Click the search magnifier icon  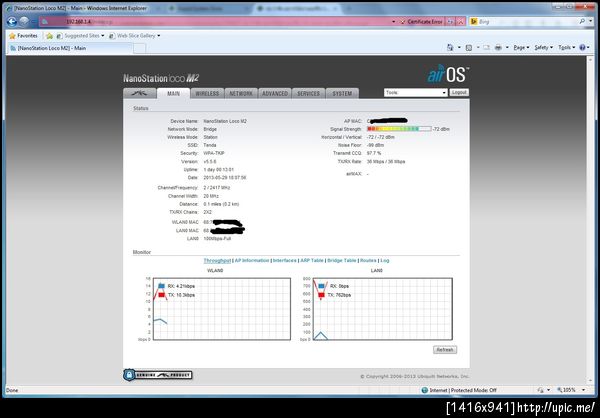[582, 21]
